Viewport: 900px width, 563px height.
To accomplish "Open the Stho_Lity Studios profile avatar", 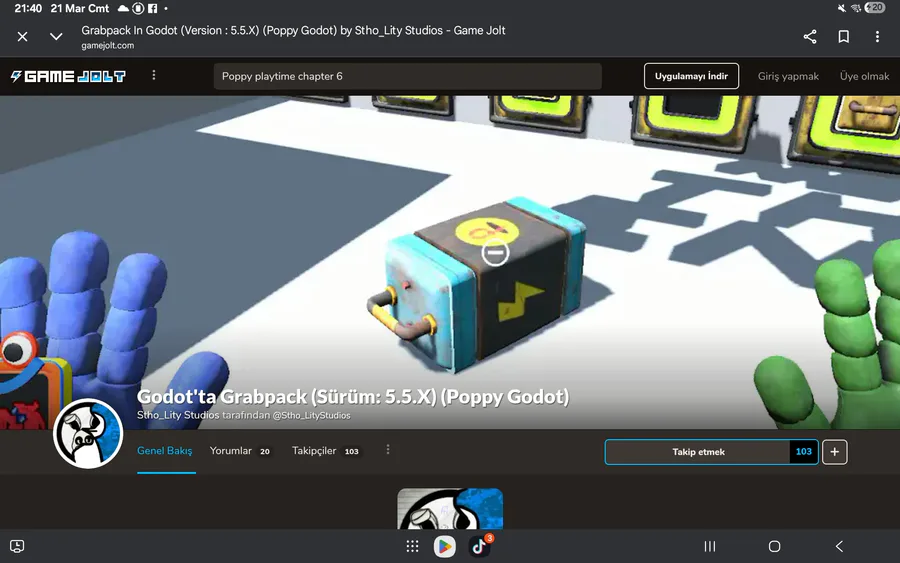I will pos(88,434).
